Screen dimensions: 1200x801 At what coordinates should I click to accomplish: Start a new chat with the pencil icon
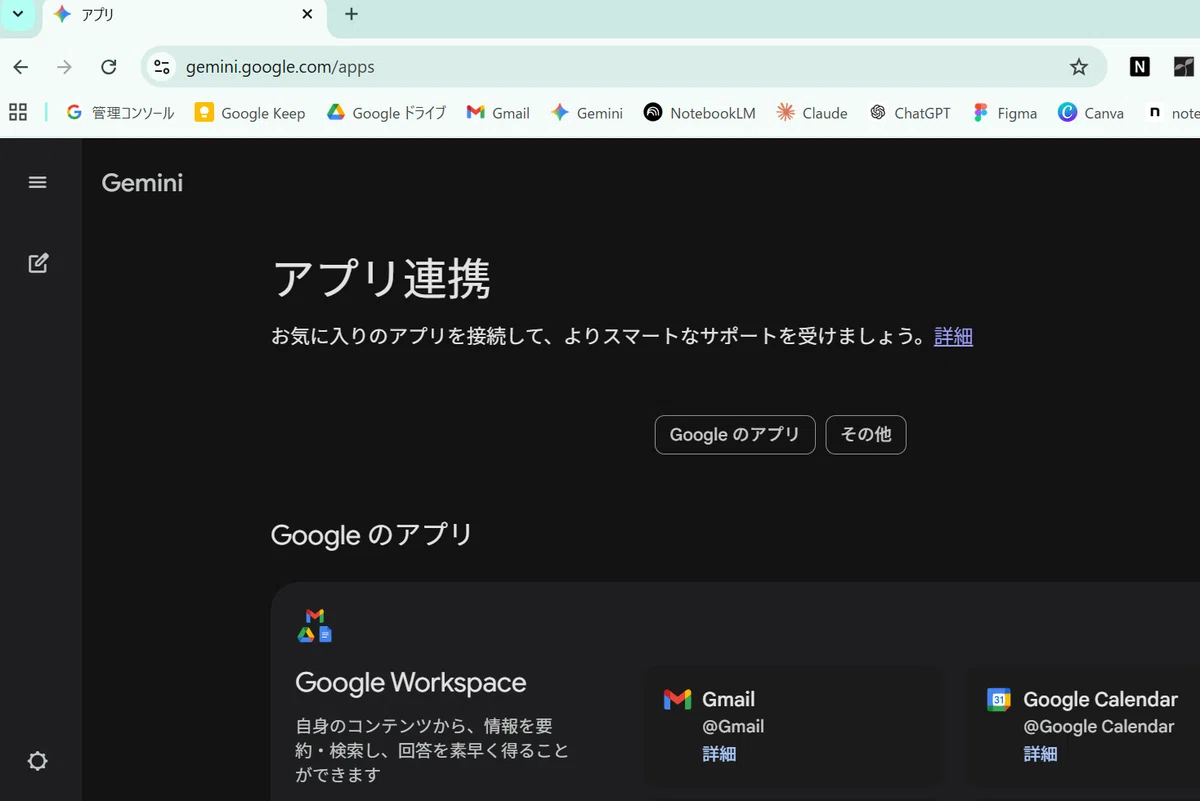point(38,263)
